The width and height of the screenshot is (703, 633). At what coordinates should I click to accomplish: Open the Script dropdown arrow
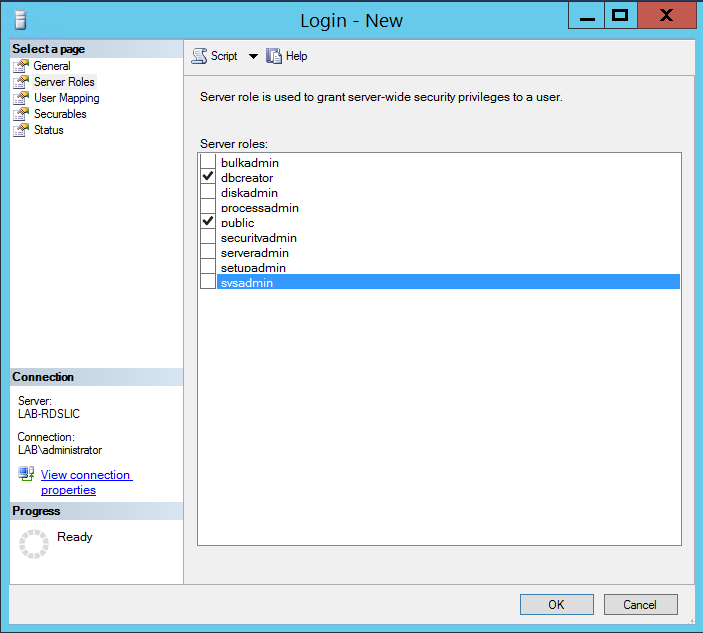coord(253,57)
